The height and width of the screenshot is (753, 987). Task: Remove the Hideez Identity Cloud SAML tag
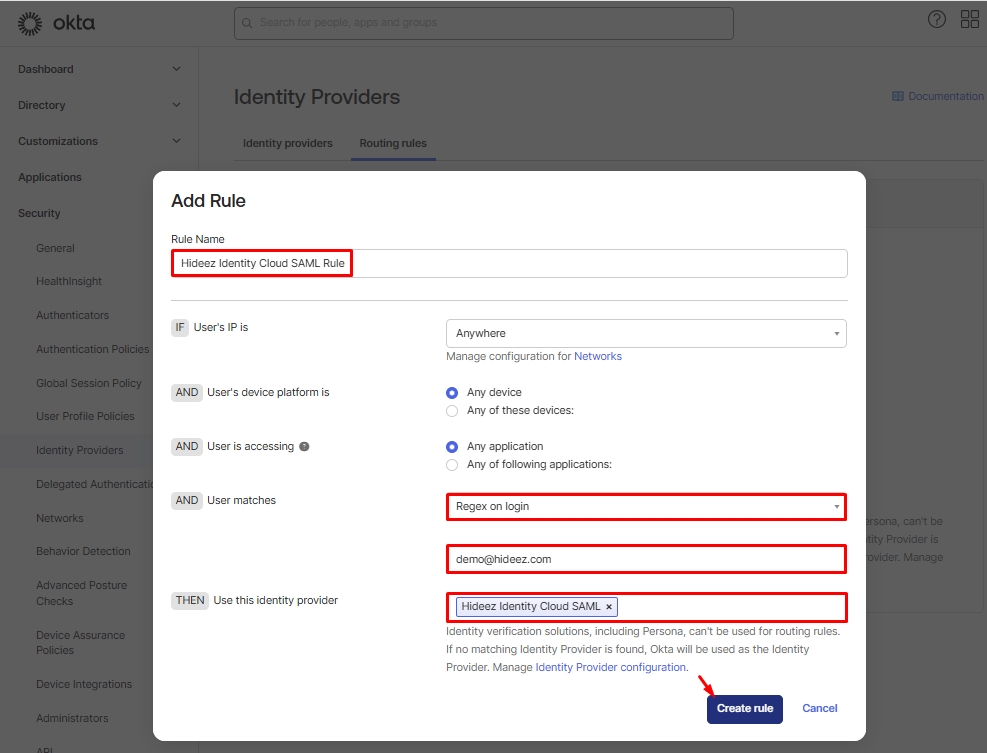(609, 607)
